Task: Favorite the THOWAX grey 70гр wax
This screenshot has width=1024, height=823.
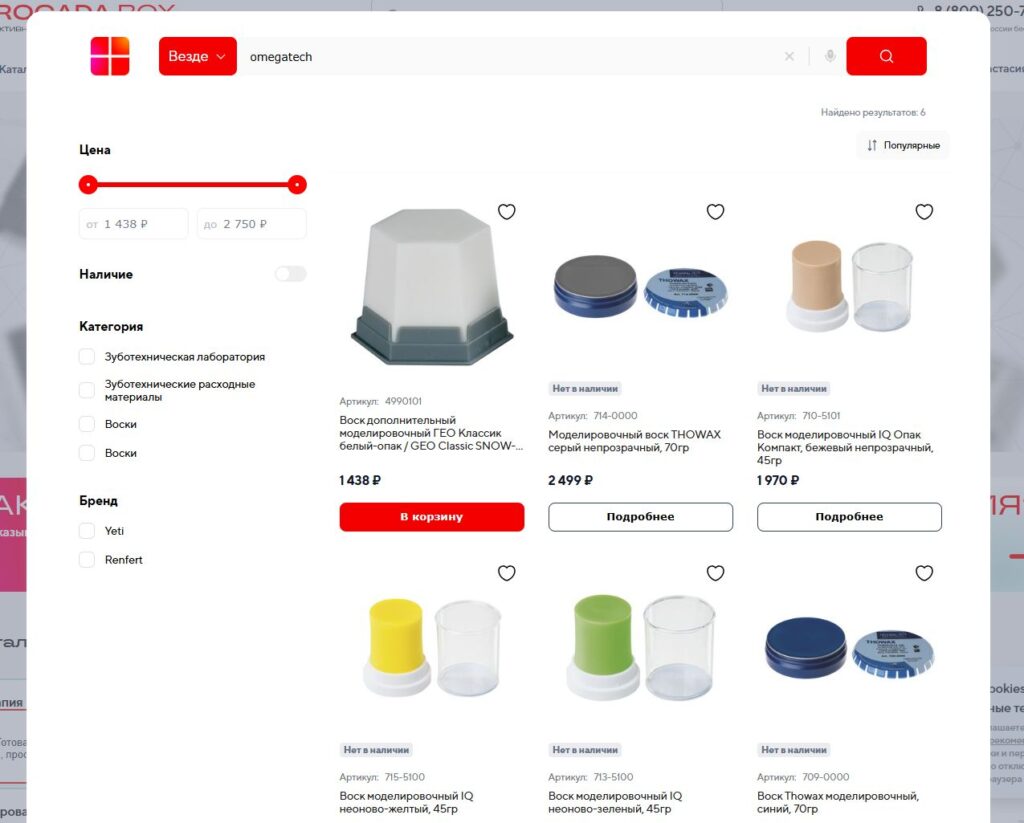Action: [x=715, y=212]
